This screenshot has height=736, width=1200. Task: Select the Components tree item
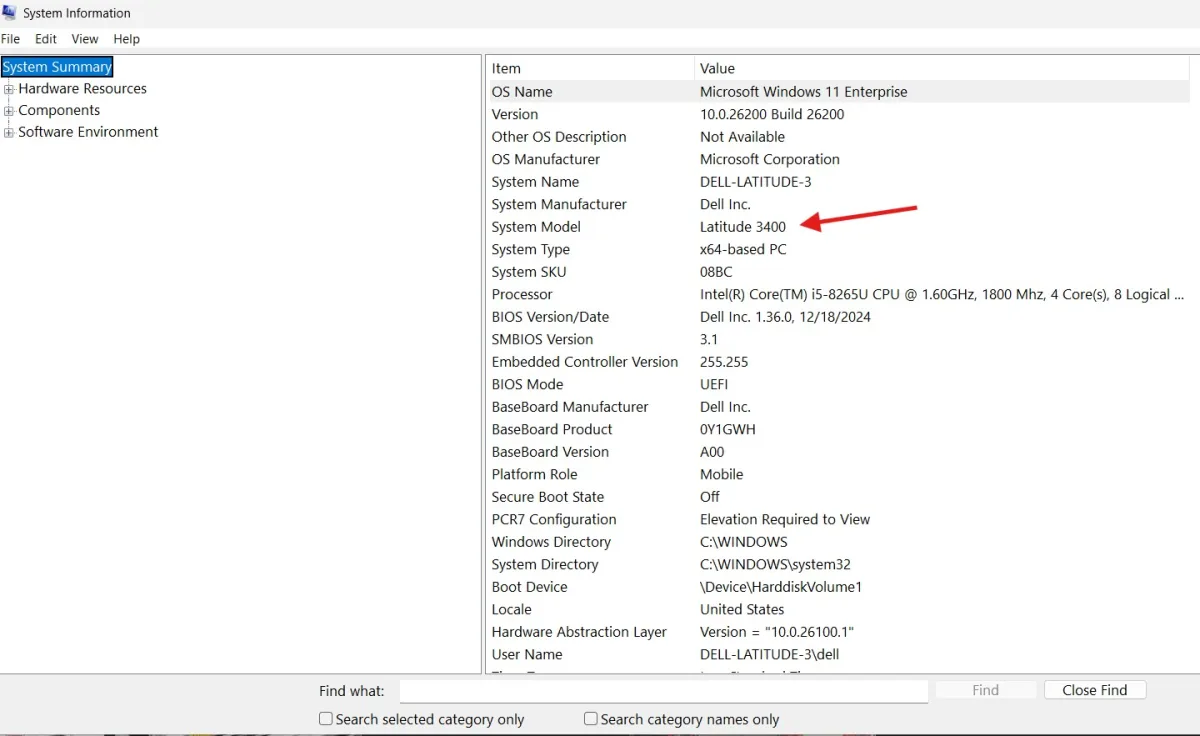click(59, 110)
